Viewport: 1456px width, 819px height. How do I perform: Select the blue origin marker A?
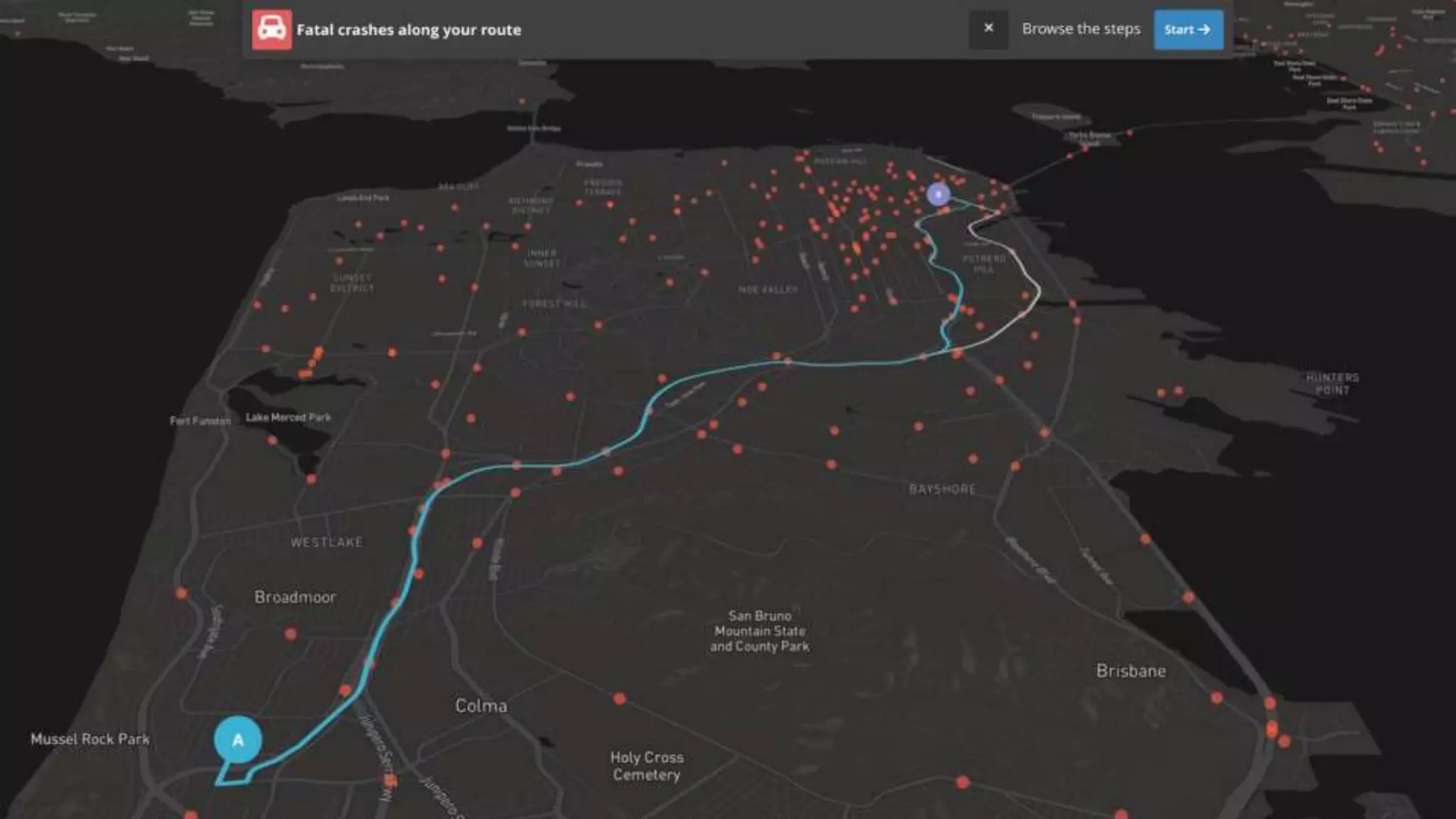238,740
